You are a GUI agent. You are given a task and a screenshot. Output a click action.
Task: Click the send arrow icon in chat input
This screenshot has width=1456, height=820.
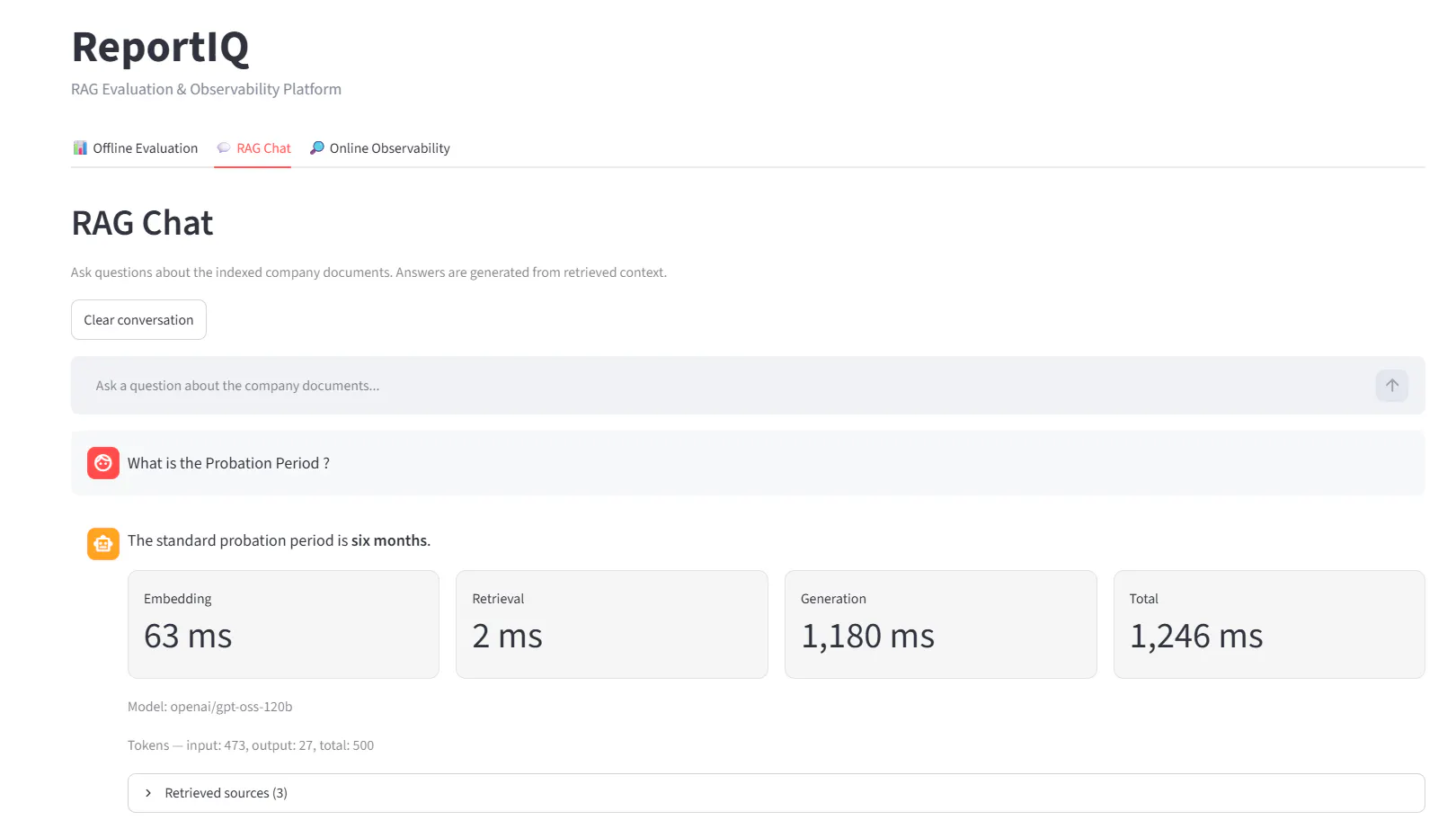point(1391,386)
